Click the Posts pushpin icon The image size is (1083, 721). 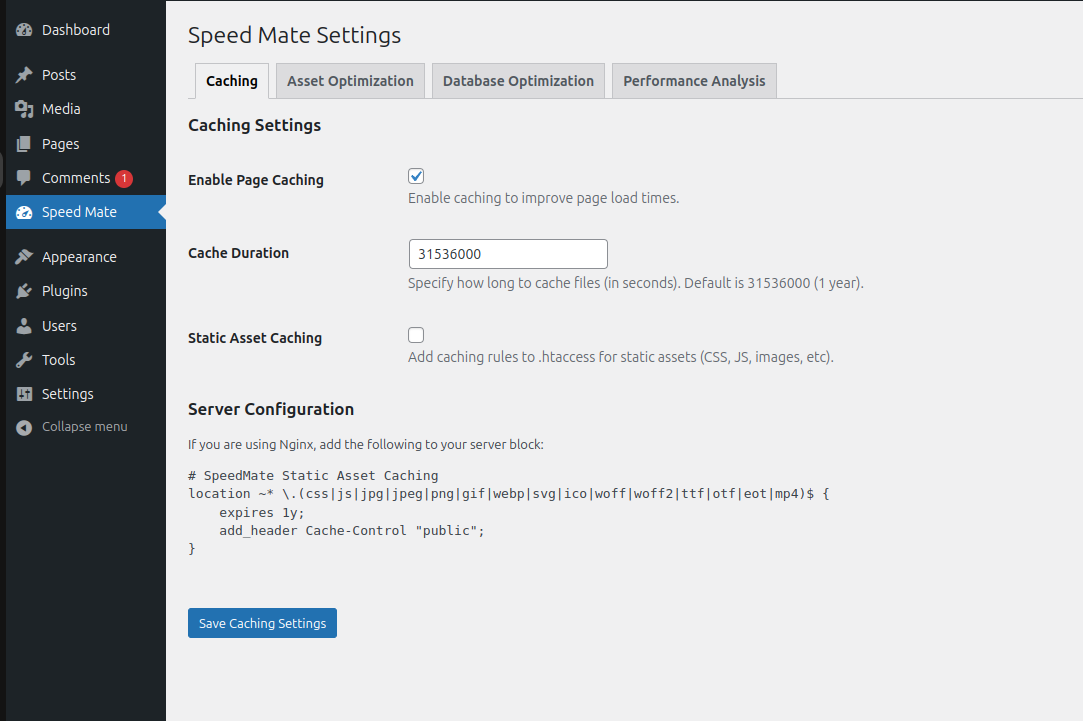[x=24, y=75]
